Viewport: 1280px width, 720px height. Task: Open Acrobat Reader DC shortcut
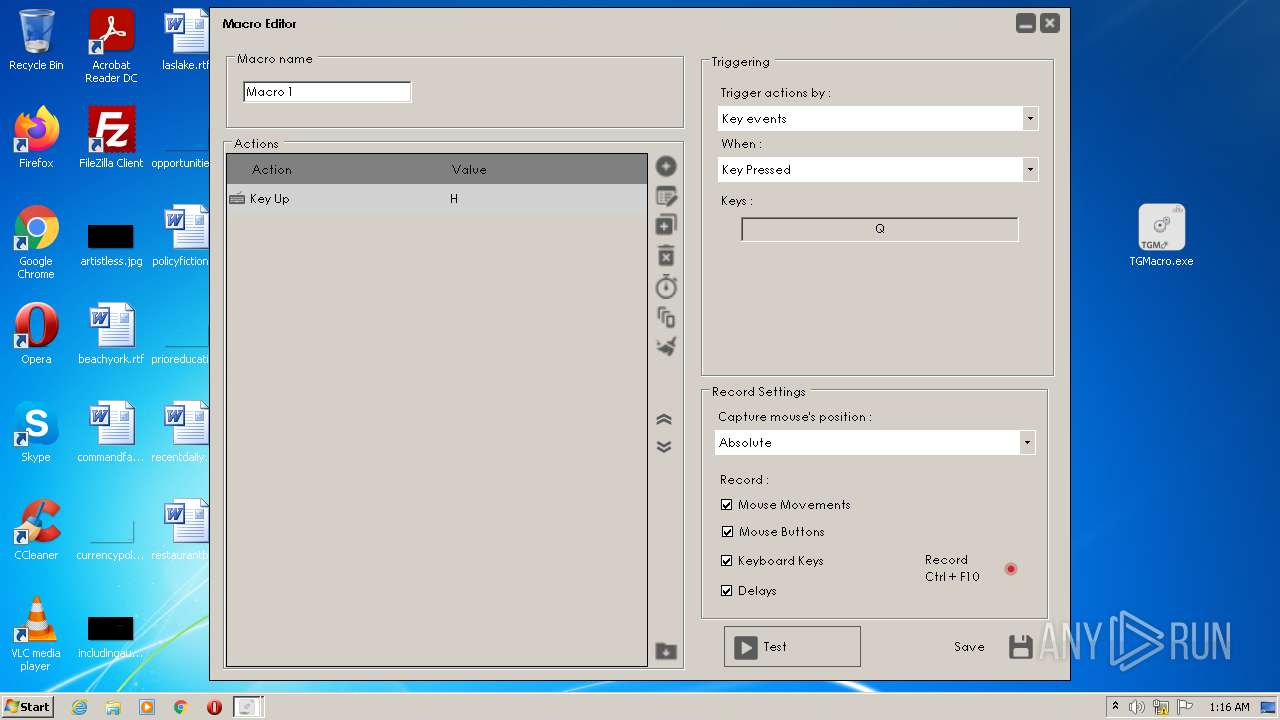point(111,46)
